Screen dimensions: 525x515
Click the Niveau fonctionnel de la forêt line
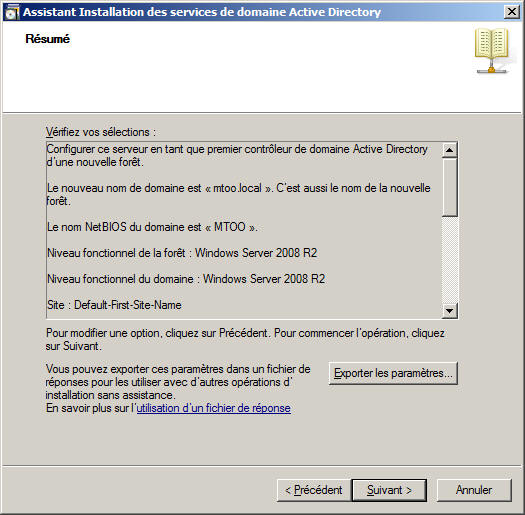[x=182, y=253]
